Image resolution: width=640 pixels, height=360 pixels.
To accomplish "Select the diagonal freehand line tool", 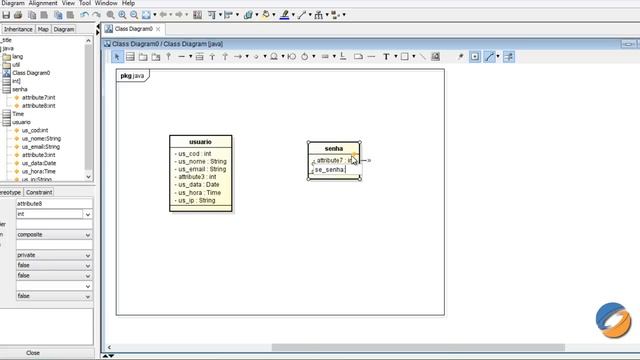I will click(422, 57).
